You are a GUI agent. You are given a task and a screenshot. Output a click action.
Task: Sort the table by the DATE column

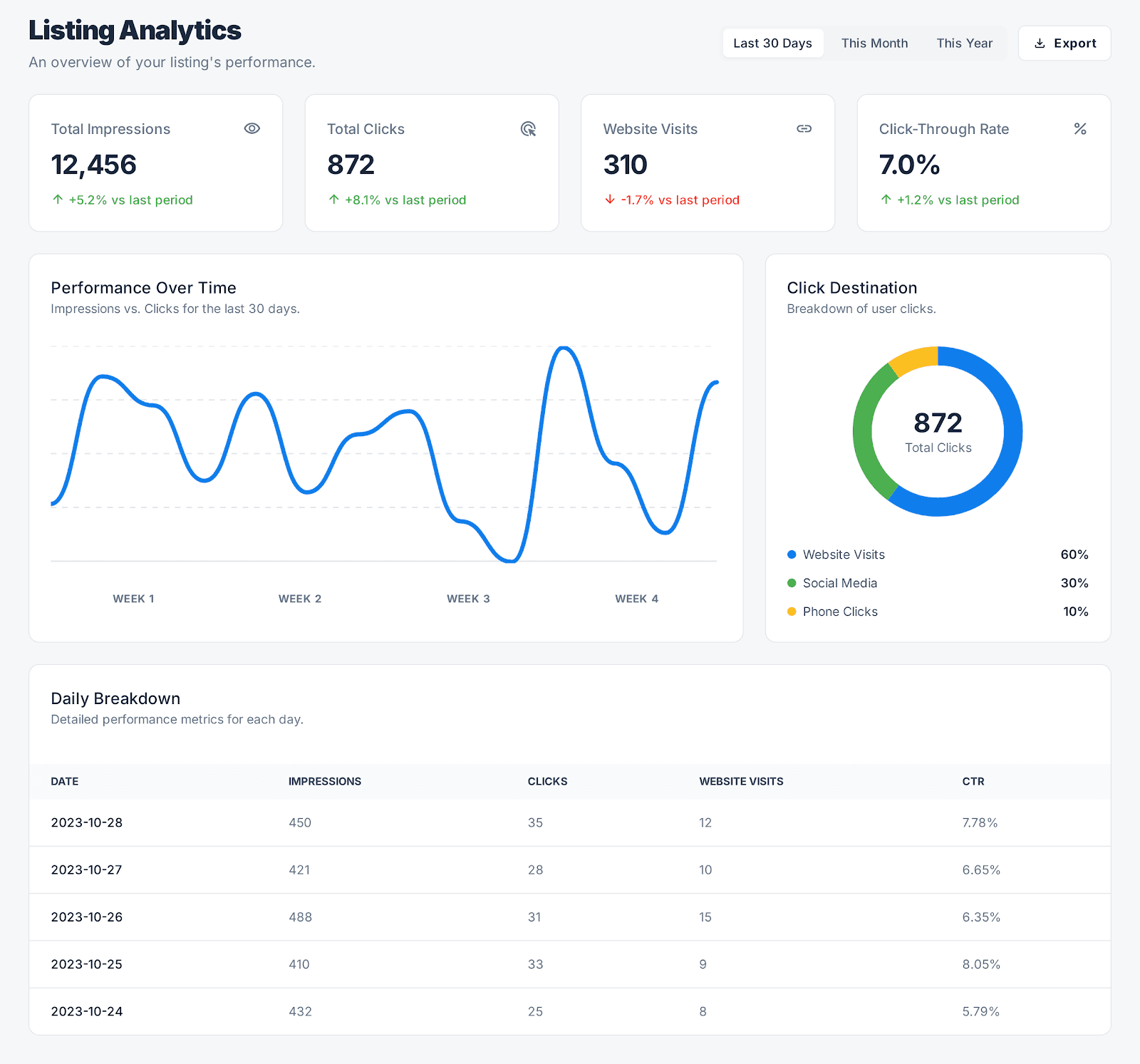pos(64,781)
